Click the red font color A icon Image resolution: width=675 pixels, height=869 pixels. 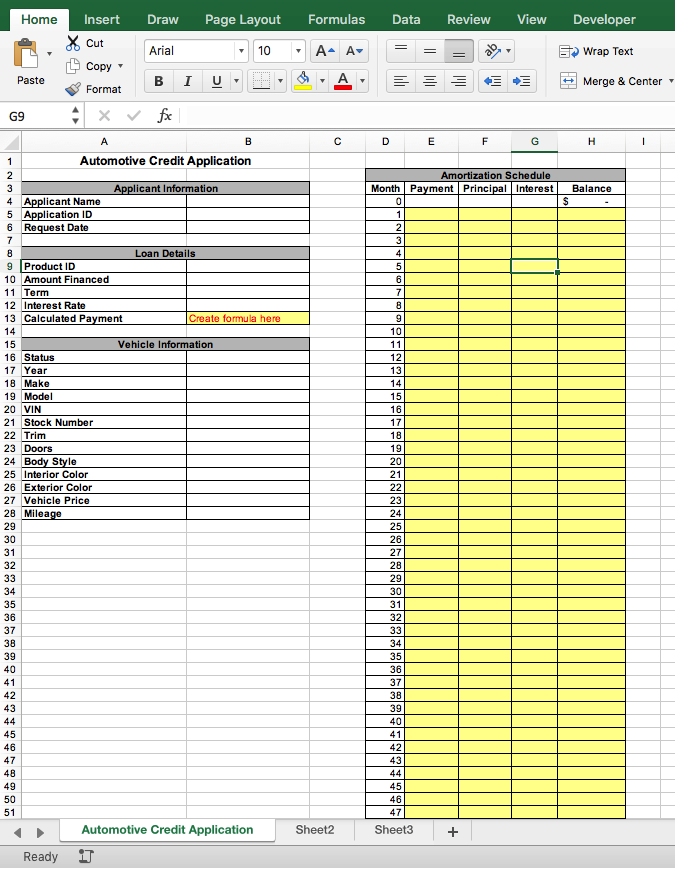click(343, 81)
